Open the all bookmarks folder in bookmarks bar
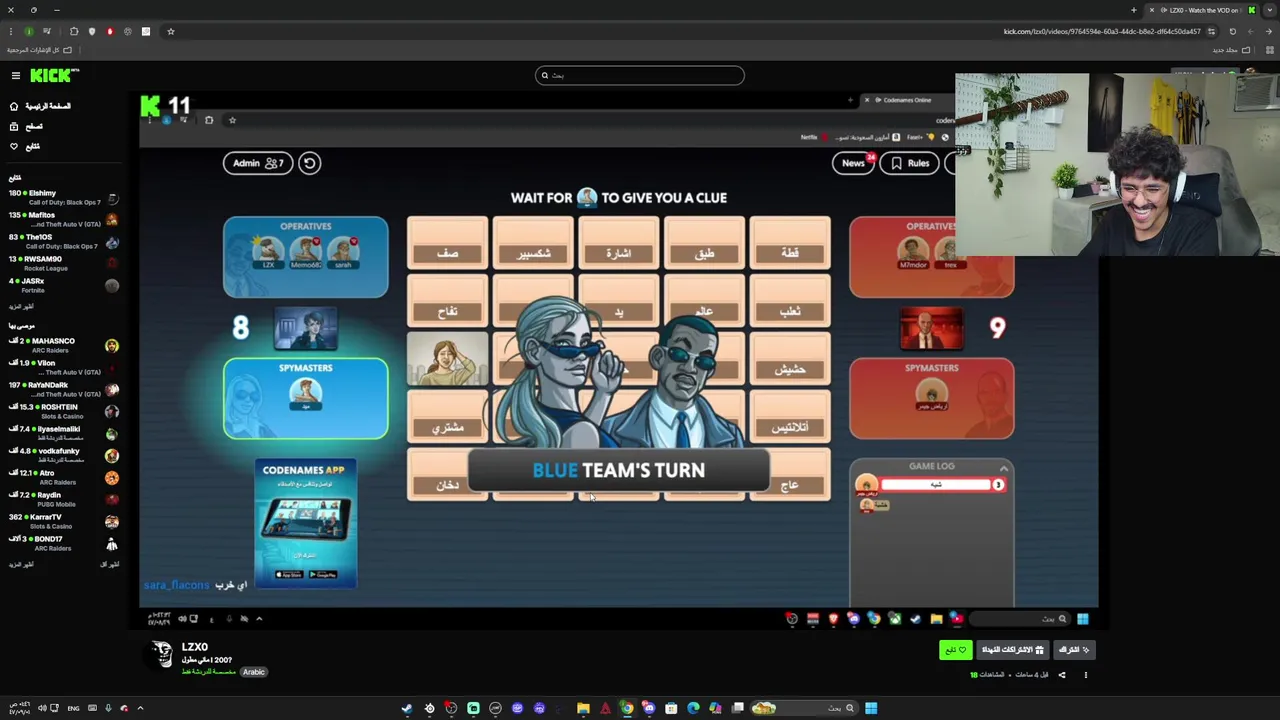Screen dimensions: 1280x720 (41, 50)
